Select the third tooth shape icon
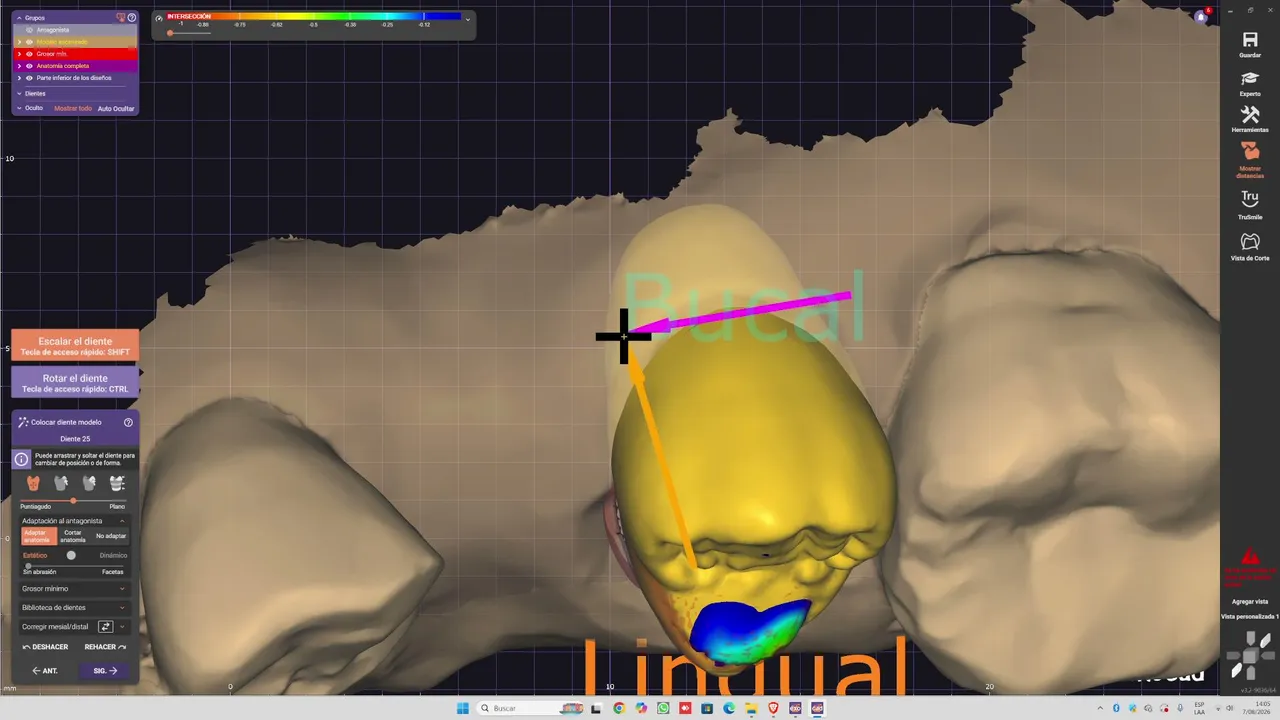1280x720 pixels. pos(89,483)
